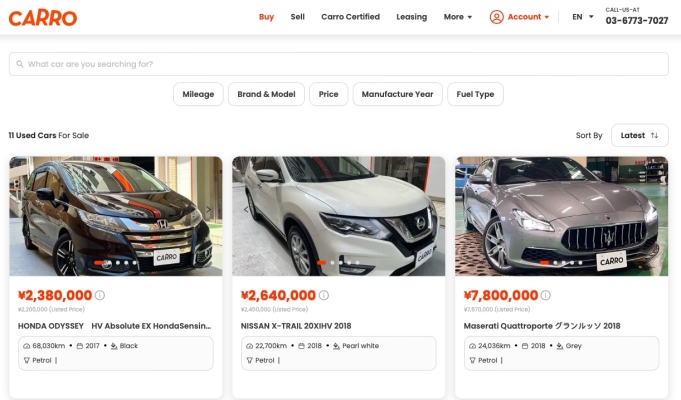This screenshot has height=400, width=681.
Task: Show next photo of Honda Odyssey
Action: pyautogui.click(x=208, y=209)
